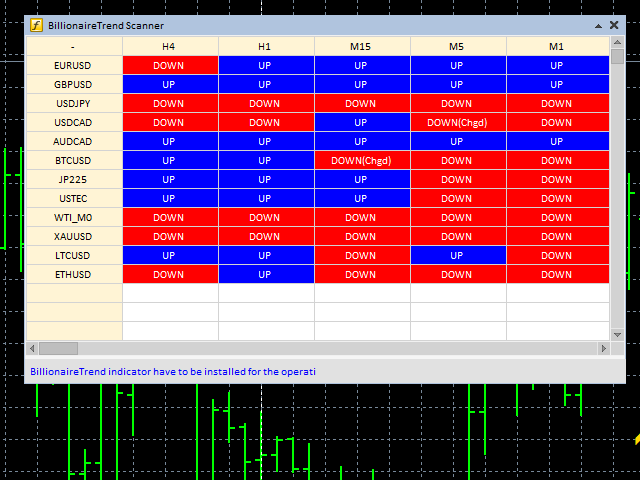Viewport: 640px width, 480px height.
Task: Click the ETHUSD H1 UP cell
Action: click(x=266, y=274)
